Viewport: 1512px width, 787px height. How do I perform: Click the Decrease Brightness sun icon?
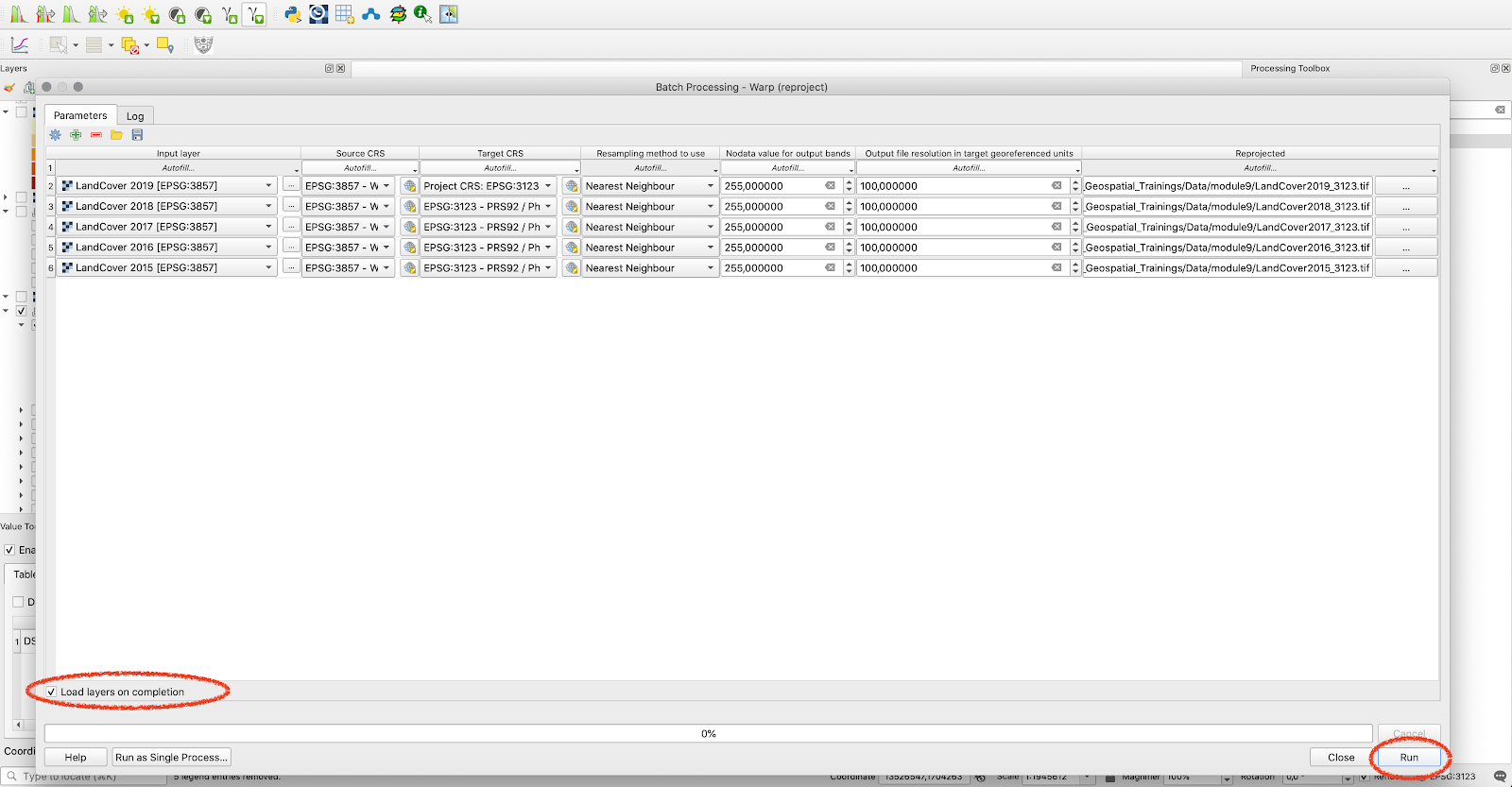151,14
